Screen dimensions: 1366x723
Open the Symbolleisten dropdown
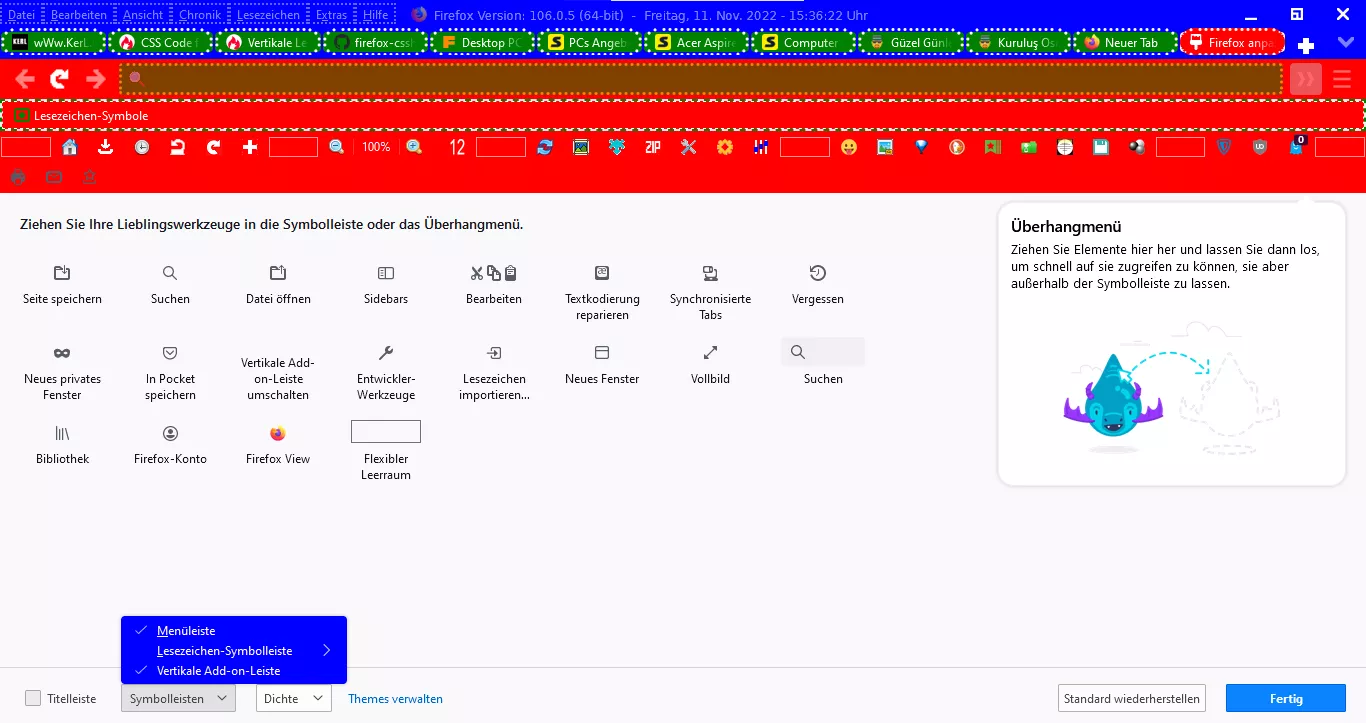[178, 698]
